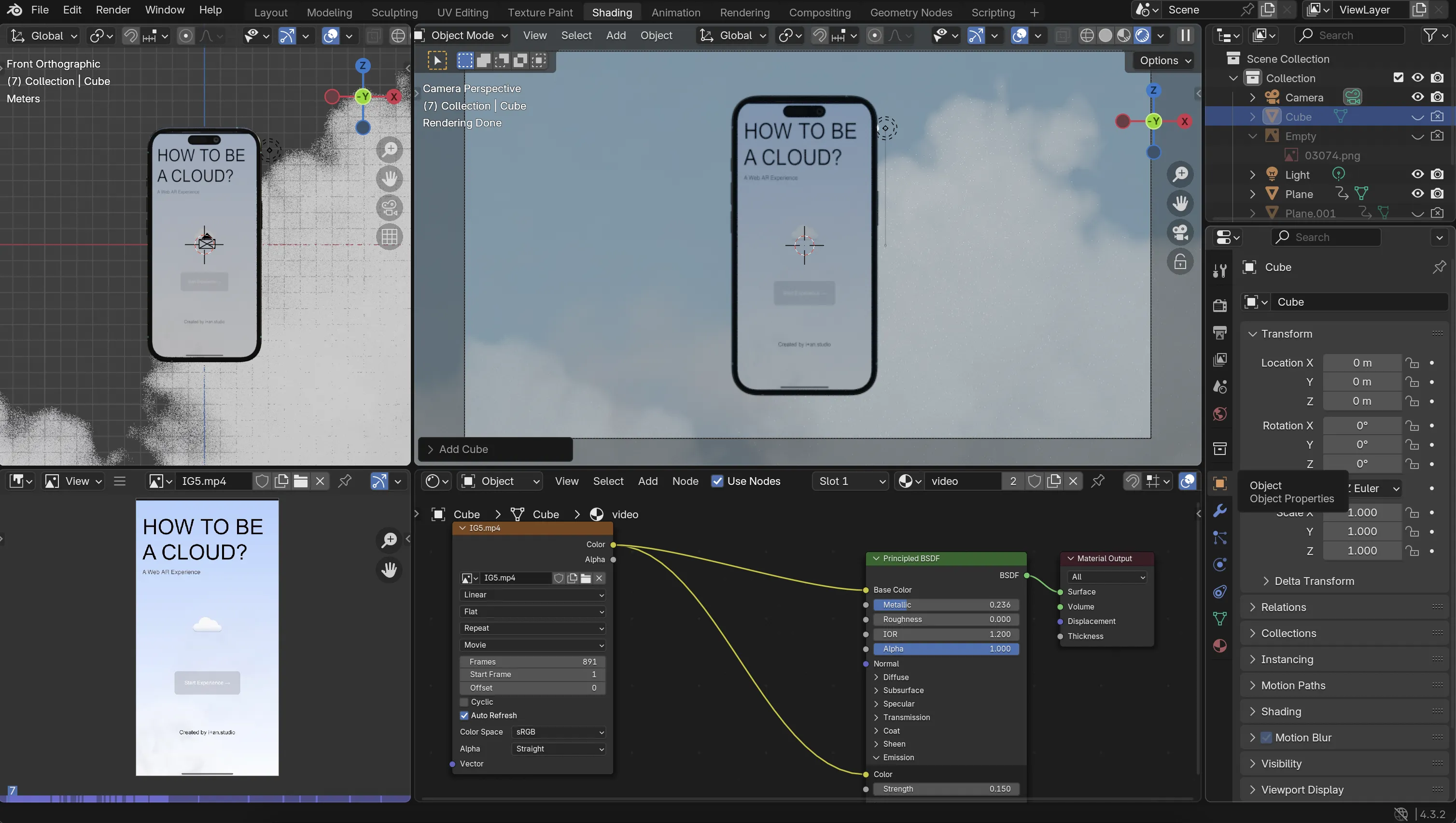Hide the Light object in the viewport
Viewport: 1456px width, 823px height.
tap(1417, 174)
